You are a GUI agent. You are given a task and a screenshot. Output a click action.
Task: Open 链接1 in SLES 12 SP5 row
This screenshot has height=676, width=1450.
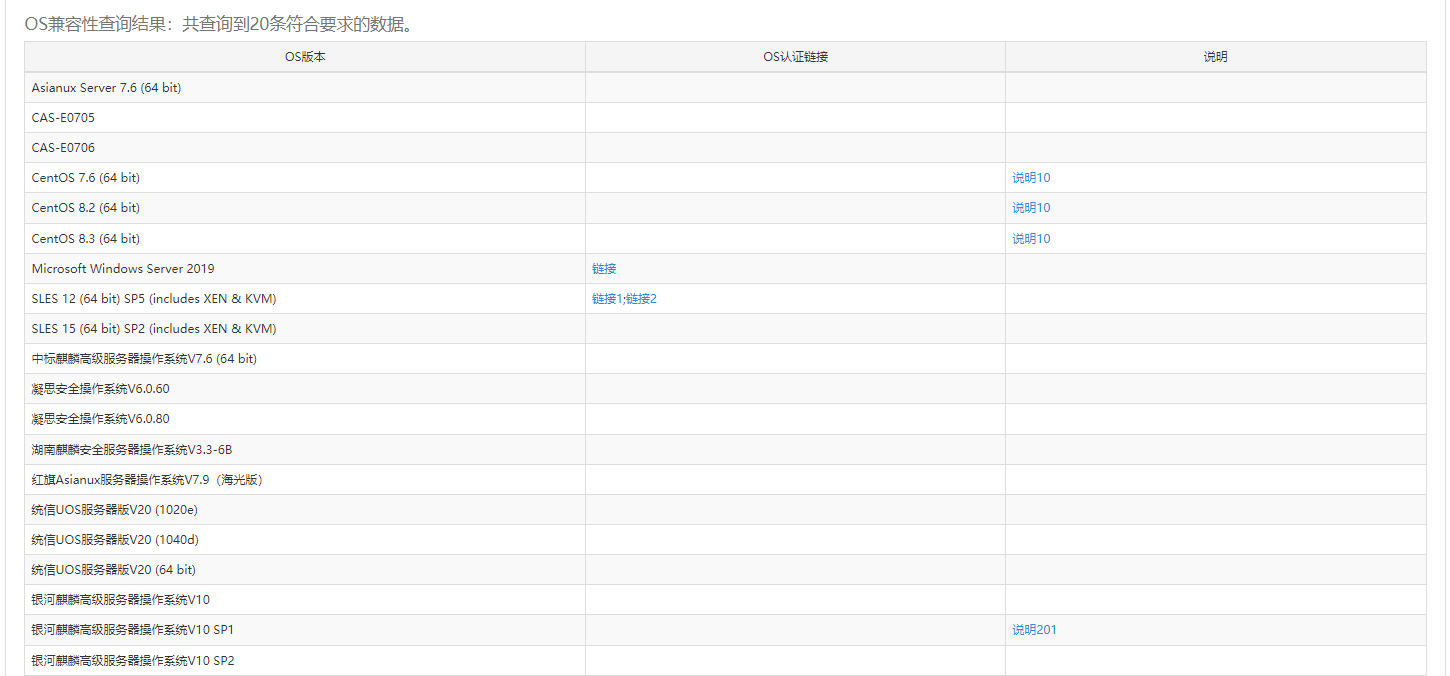coord(607,299)
